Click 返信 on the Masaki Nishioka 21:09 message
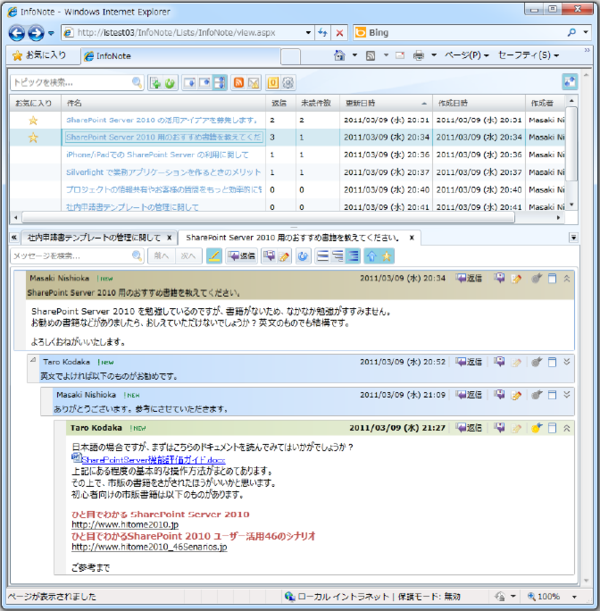600x611 pixels. coord(469,395)
